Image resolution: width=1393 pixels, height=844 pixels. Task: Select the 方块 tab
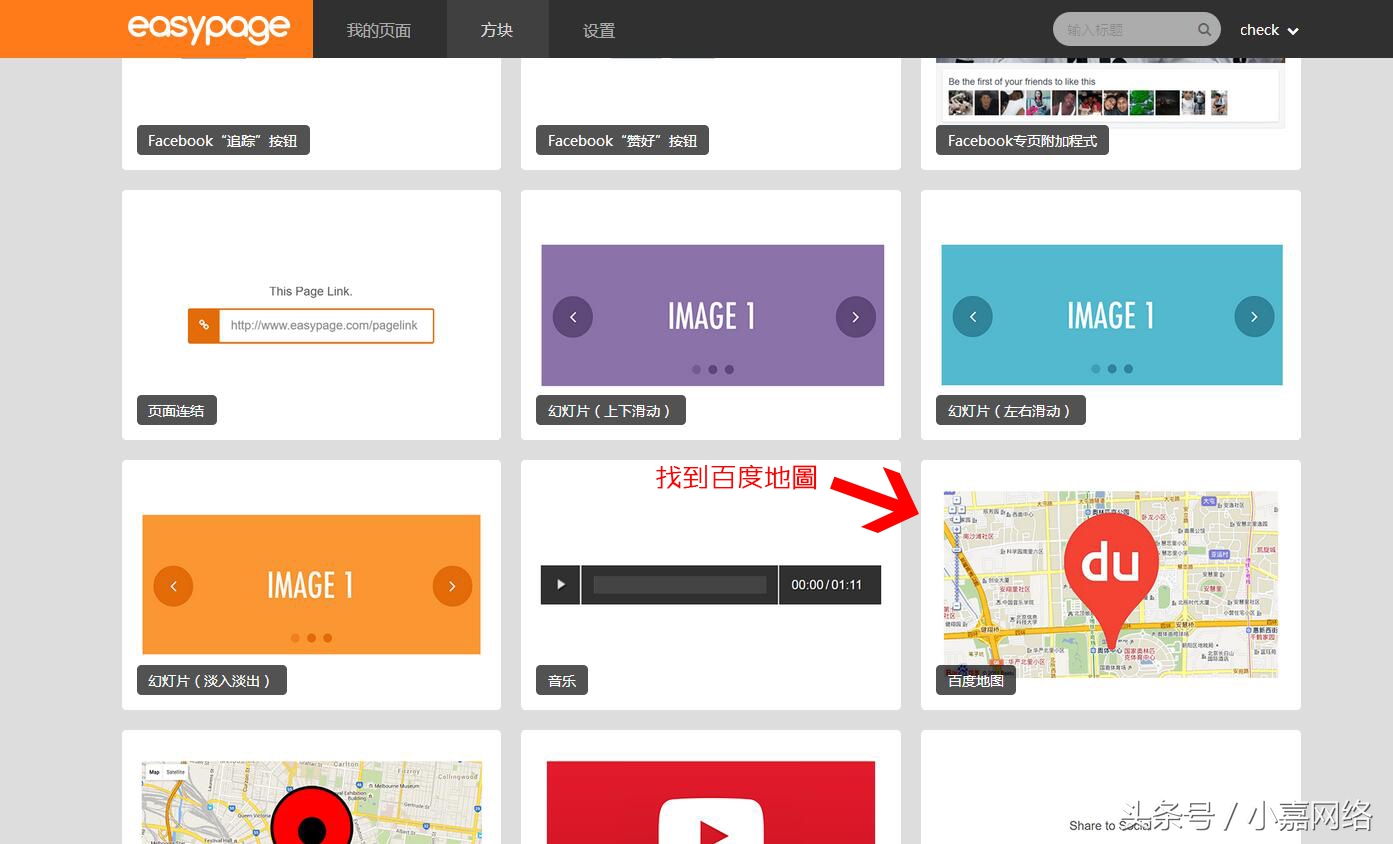497,30
